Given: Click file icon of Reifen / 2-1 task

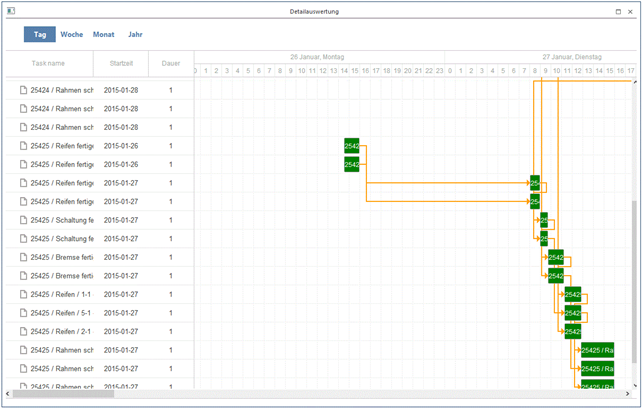Looking at the screenshot, I should [23, 331].
